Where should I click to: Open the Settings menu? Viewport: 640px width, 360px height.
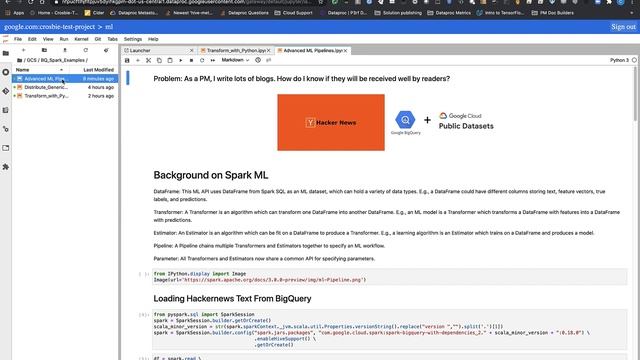tap(133, 39)
